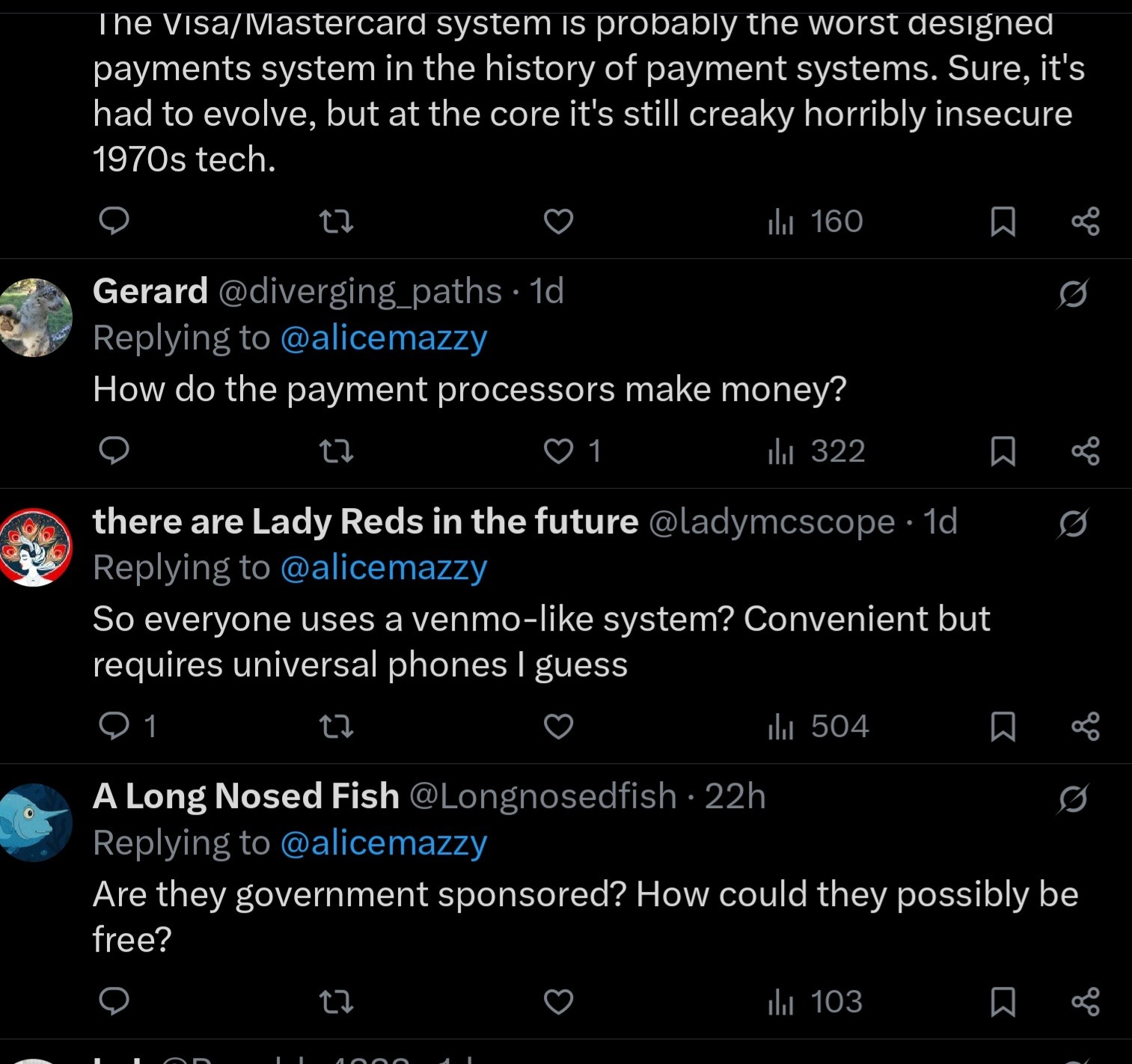Viewport: 1132px width, 1064px height.
Task: Visit A Long Nosed Fish's profile name
Action: 246,796
